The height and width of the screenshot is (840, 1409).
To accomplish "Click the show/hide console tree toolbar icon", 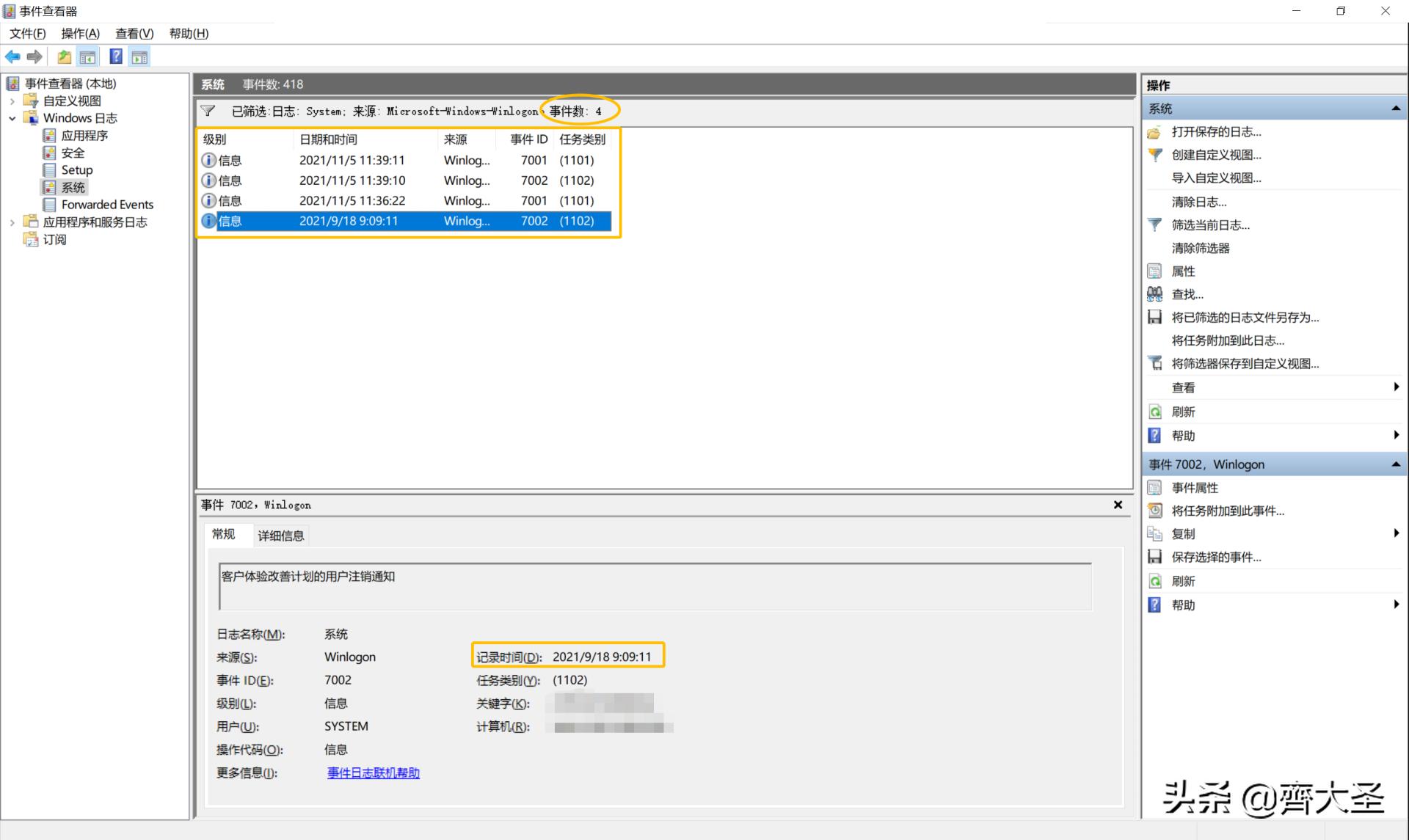I will tap(87, 56).
